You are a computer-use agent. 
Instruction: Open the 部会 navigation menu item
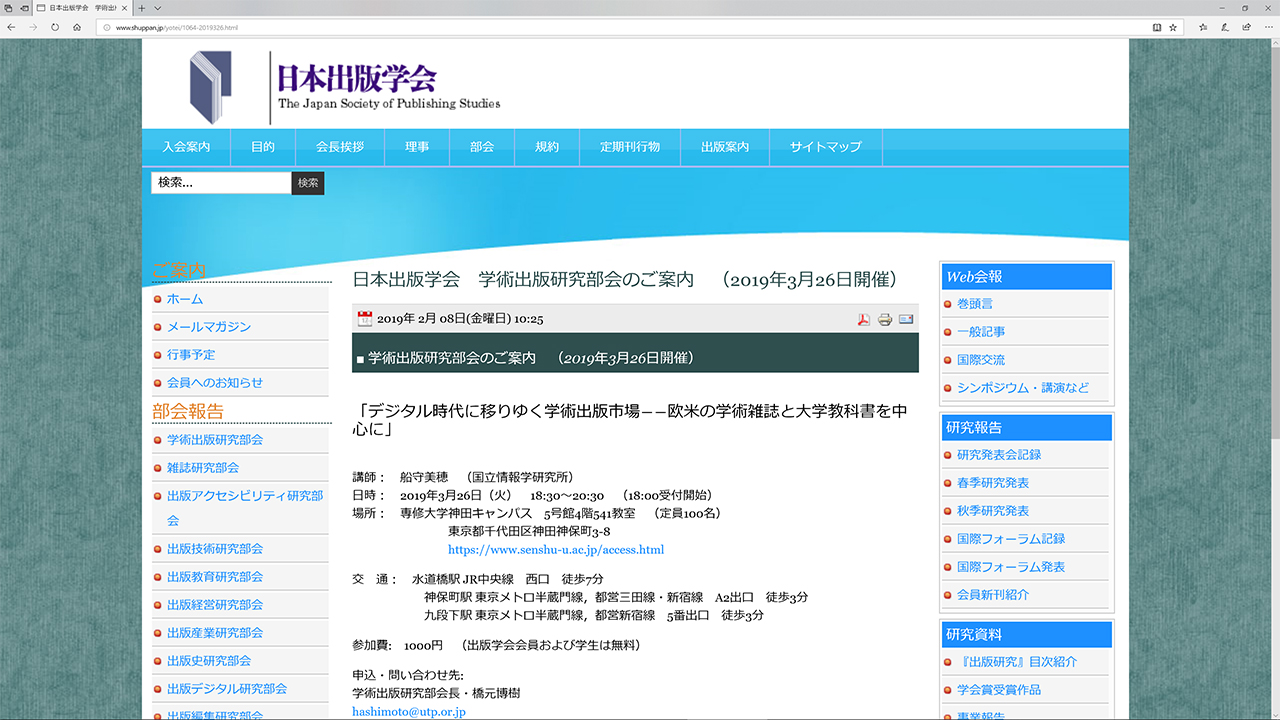pos(482,147)
